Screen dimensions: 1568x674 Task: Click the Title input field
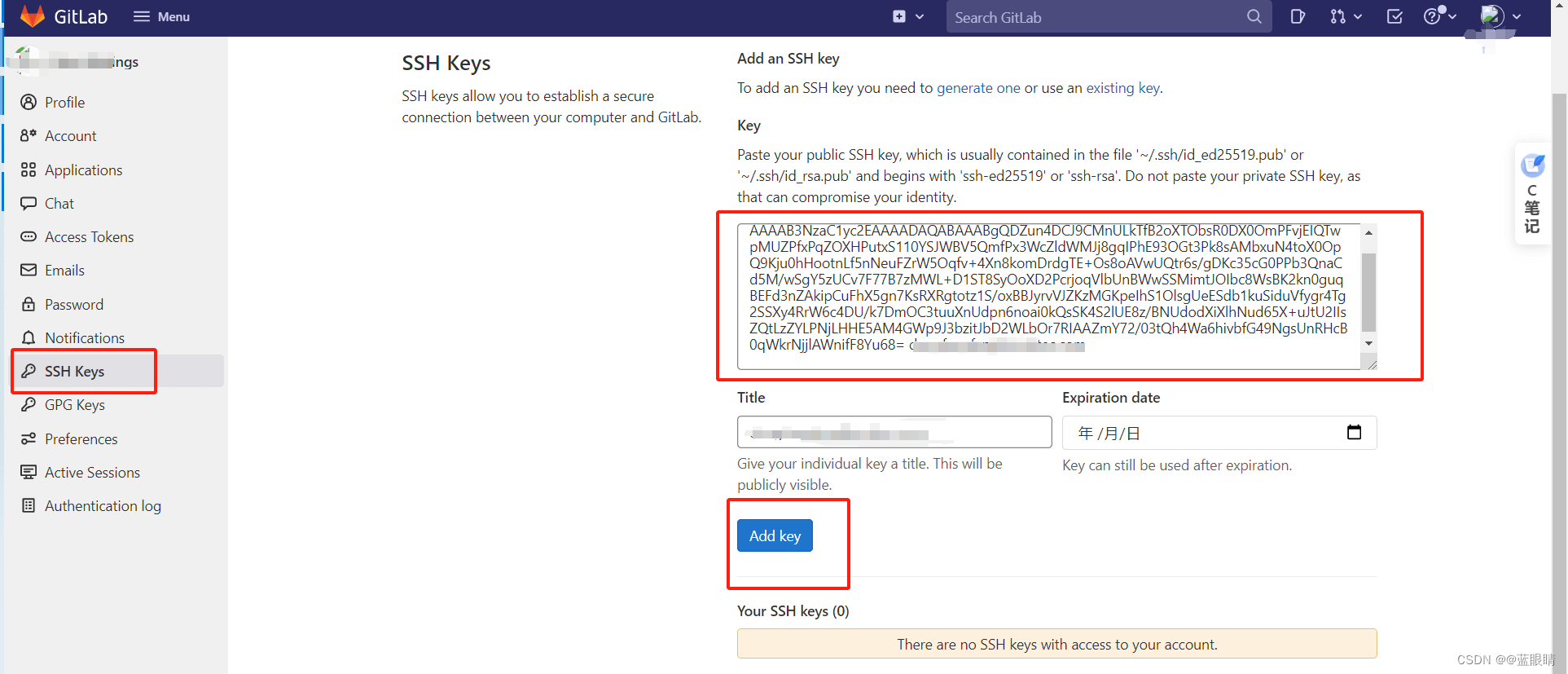point(894,432)
